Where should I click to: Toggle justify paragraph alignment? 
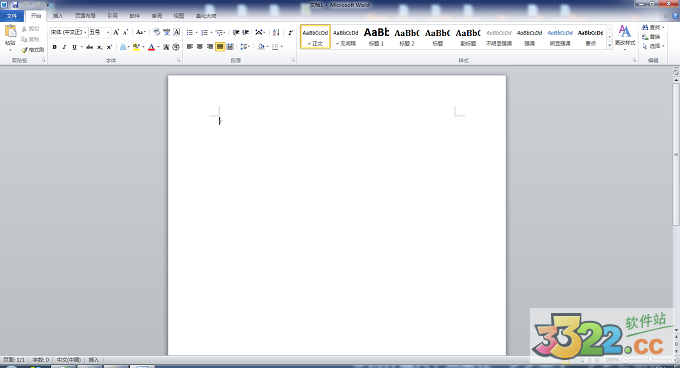pos(220,47)
